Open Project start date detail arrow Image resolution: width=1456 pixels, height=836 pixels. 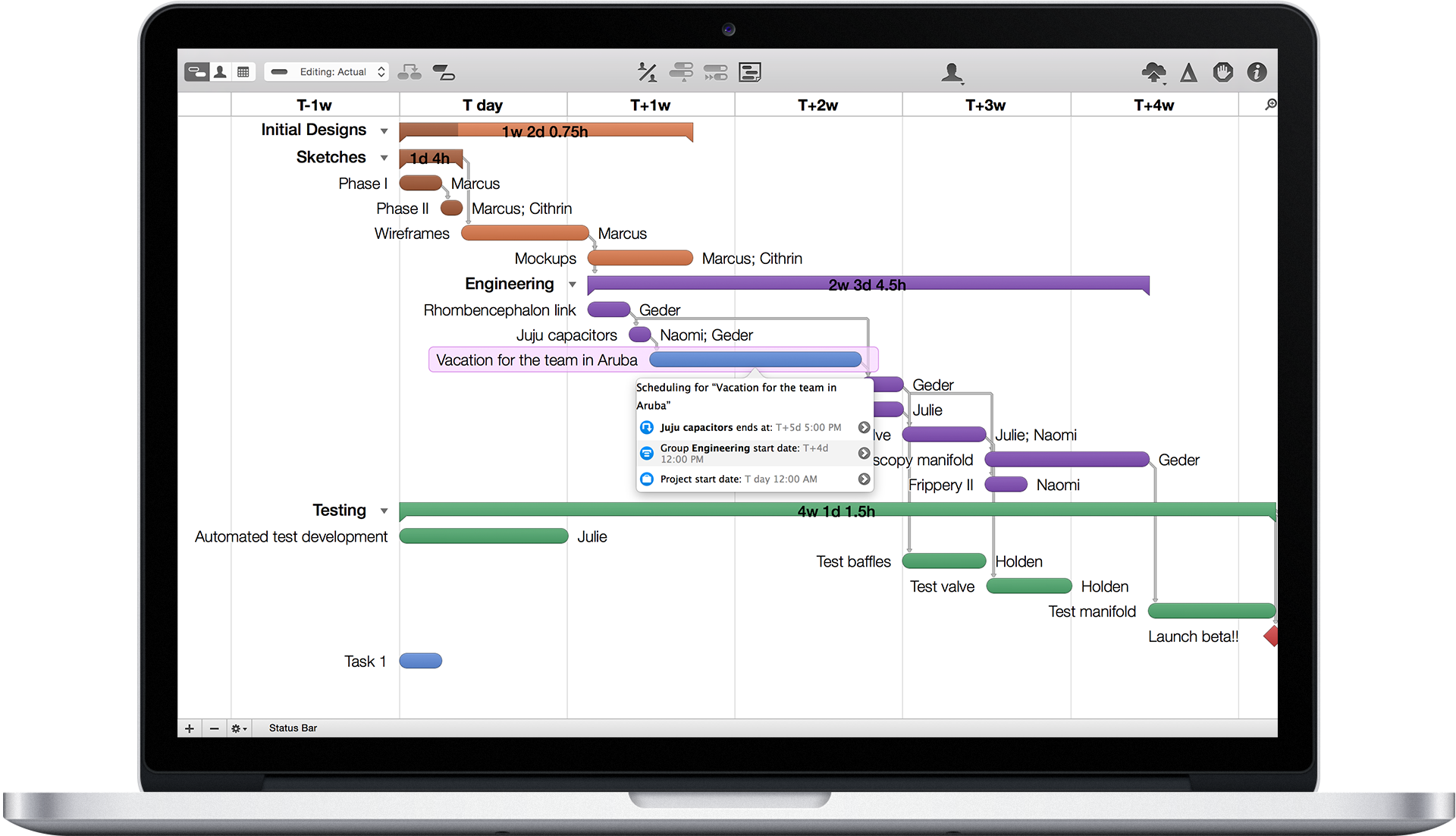point(864,479)
